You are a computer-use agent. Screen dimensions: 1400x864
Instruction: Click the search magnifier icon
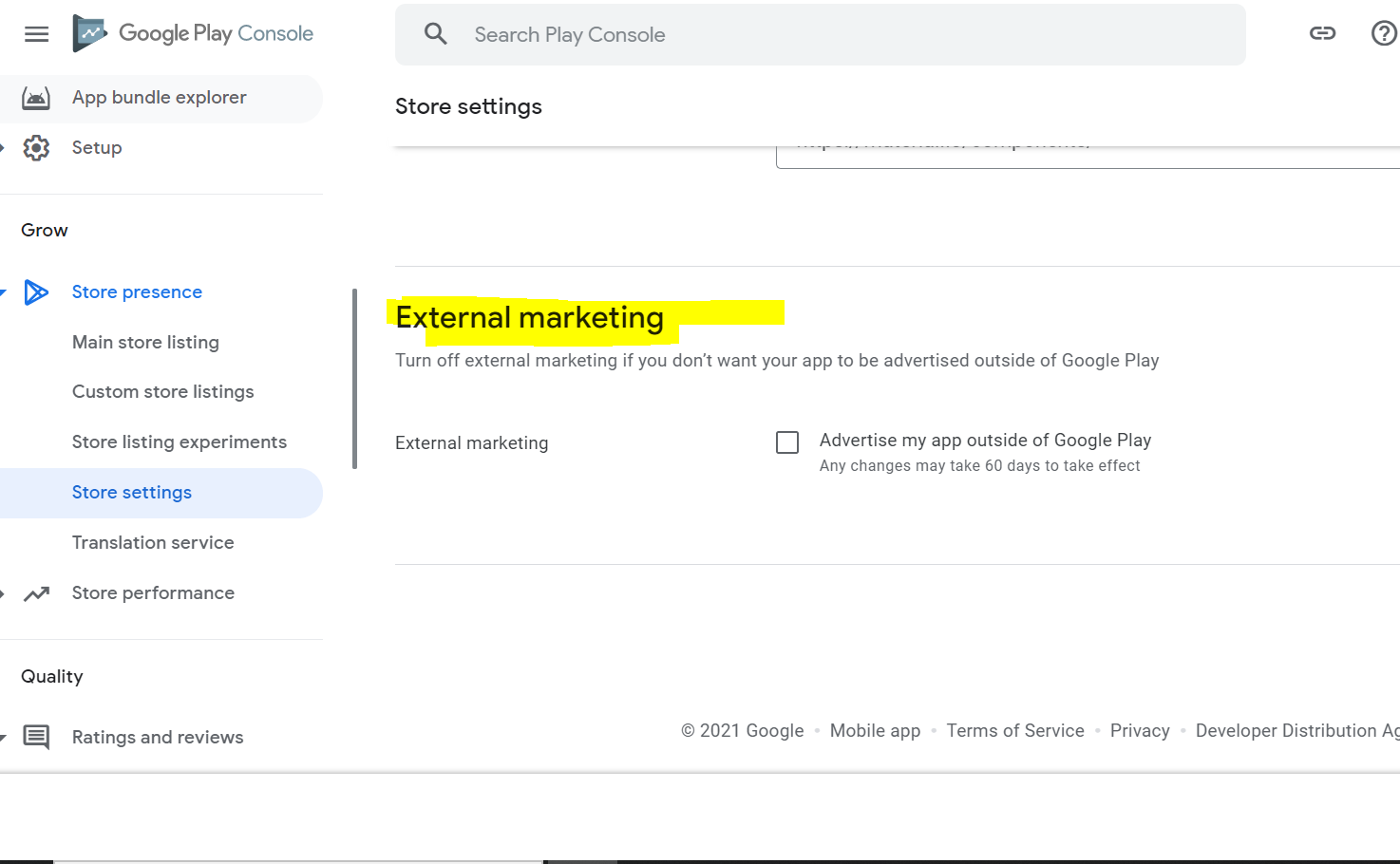pos(436,34)
